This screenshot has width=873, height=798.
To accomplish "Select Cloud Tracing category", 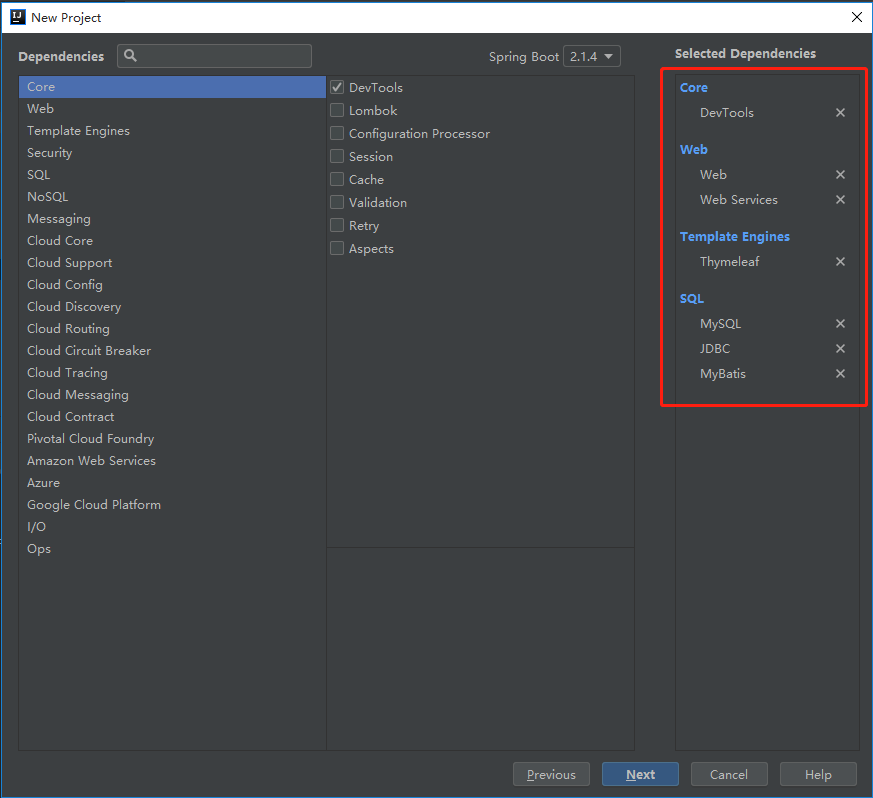I will 172,373.
